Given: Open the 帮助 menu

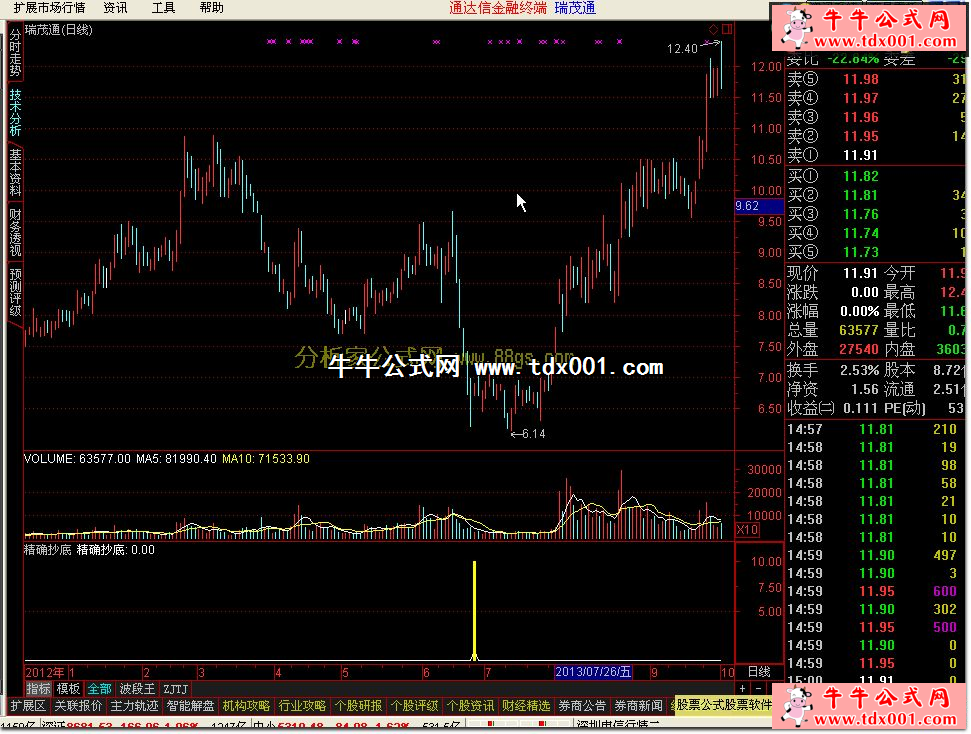Looking at the screenshot, I should click(x=211, y=8).
